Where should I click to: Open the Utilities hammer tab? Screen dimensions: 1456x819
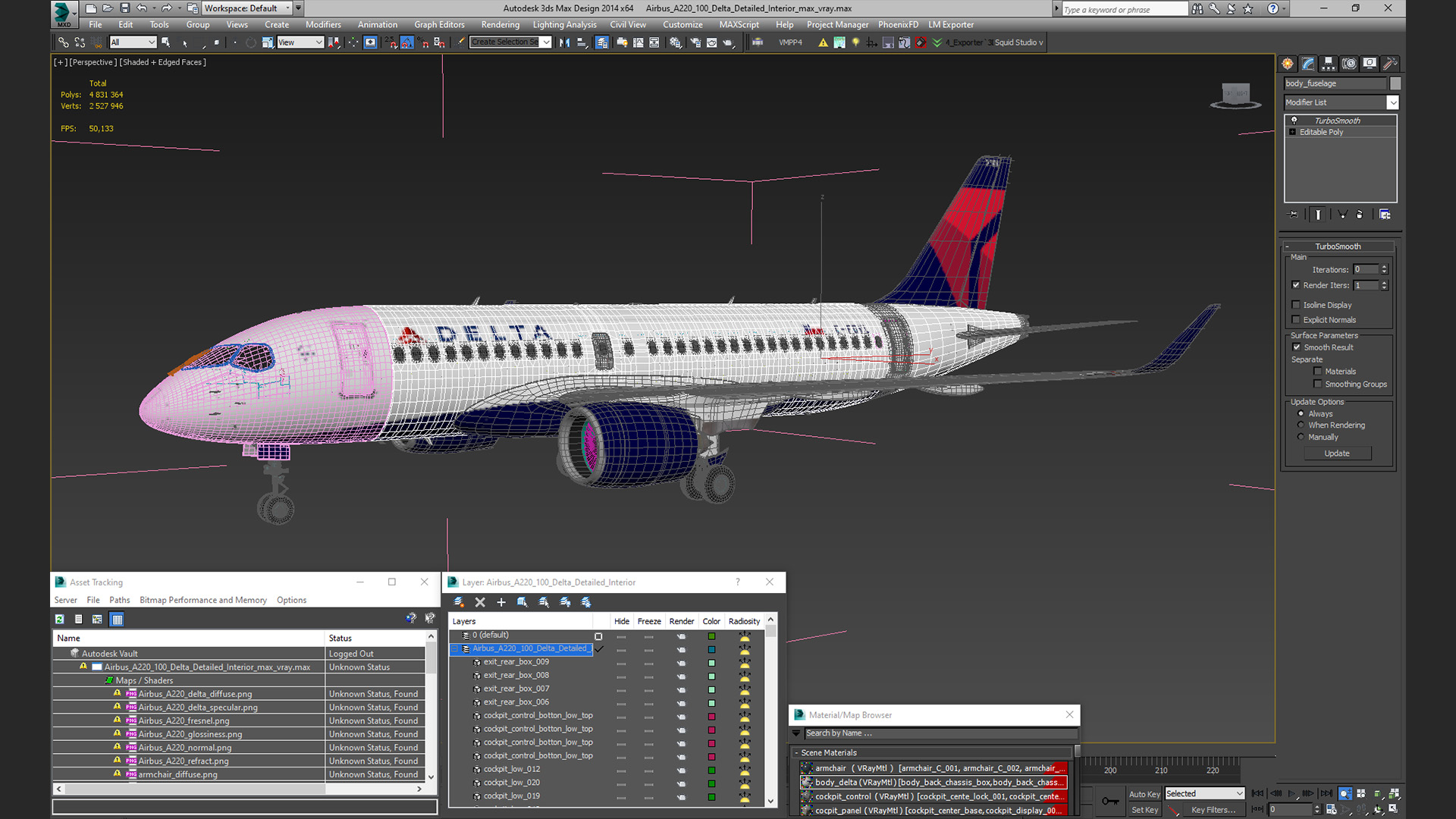coord(1389,64)
